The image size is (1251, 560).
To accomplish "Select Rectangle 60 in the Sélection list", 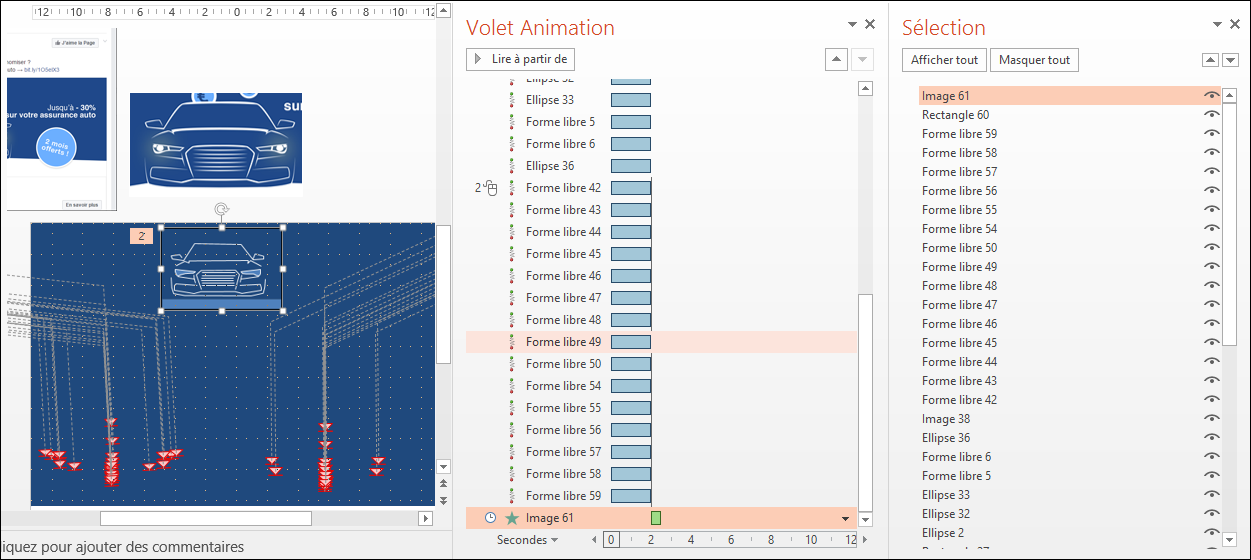I will coord(956,115).
